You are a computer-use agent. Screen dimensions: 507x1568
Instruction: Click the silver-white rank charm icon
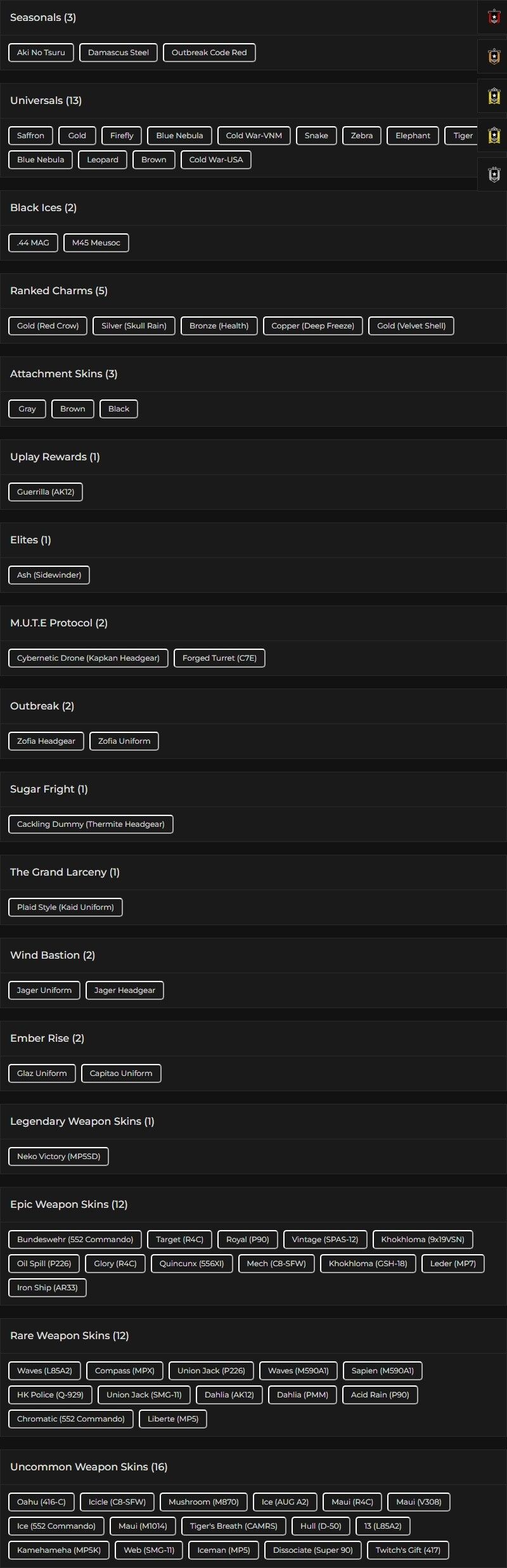[494, 174]
